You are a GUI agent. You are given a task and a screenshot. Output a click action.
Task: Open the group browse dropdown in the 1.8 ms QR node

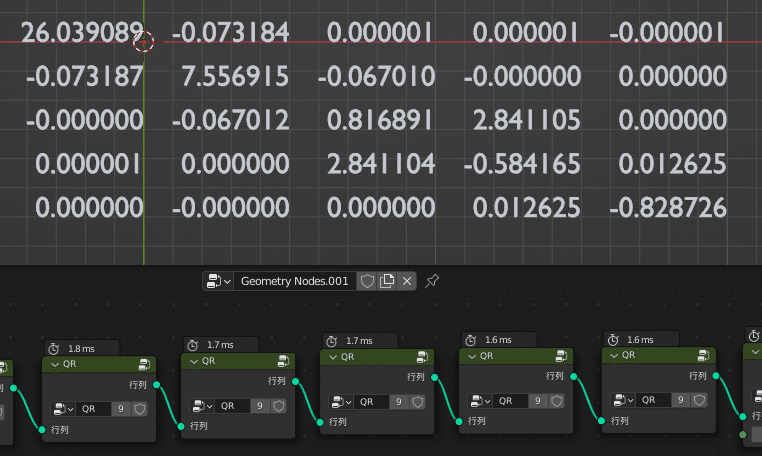(63, 409)
